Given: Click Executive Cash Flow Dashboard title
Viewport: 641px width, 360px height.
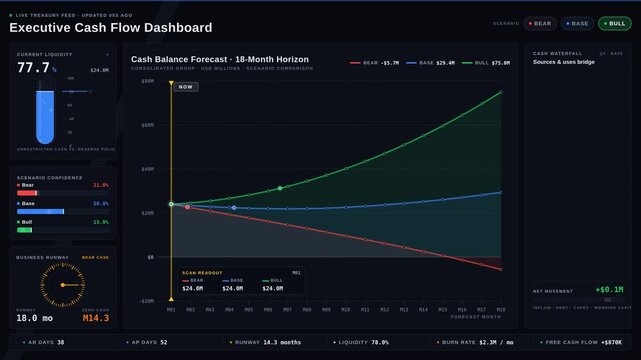Looking at the screenshot, I should click(111, 27).
